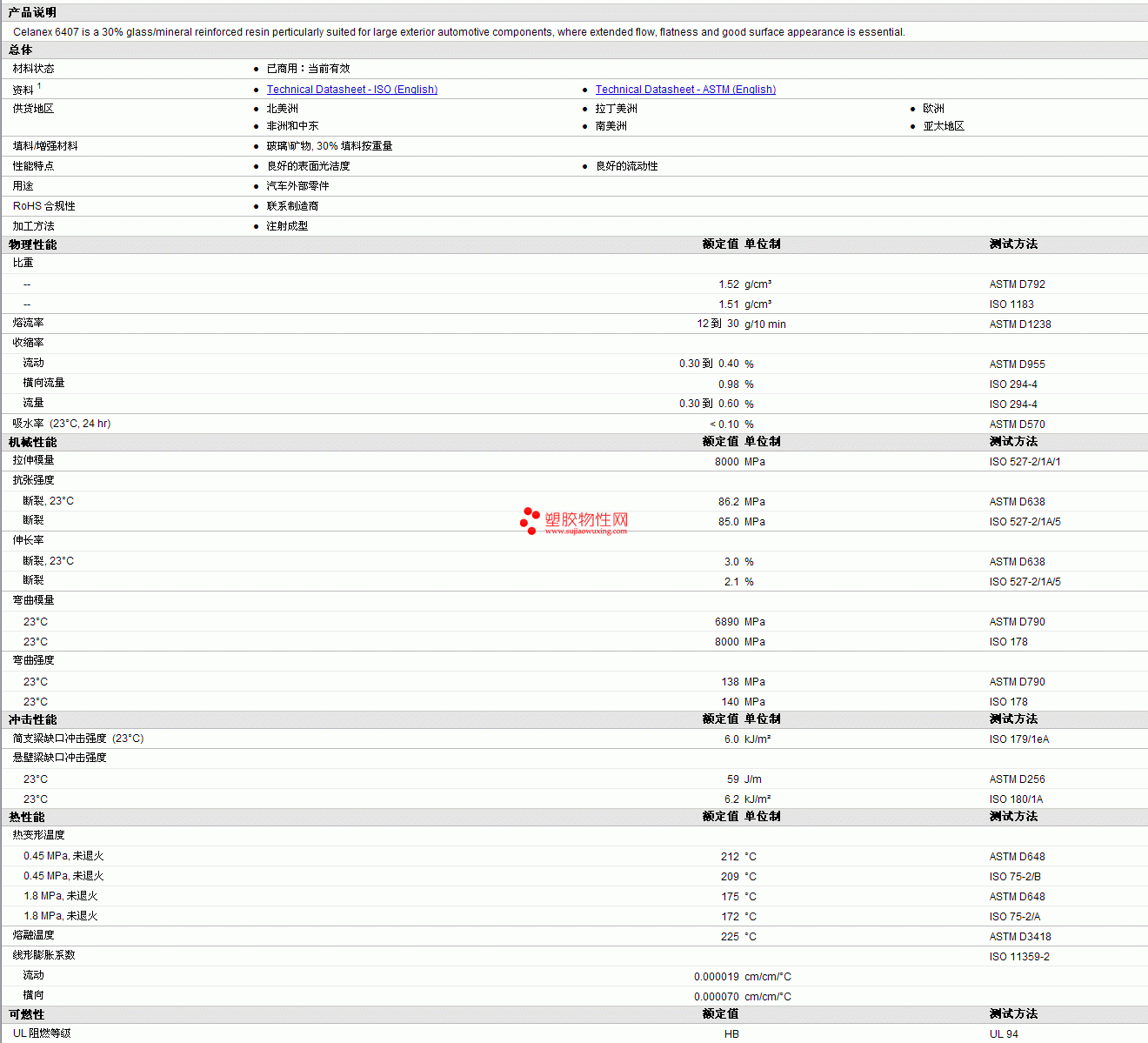The height and width of the screenshot is (1043, 1148).
Task: Click the 吸水率 (23°C, 24 hr) label
Action: click(x=62, y=424)
